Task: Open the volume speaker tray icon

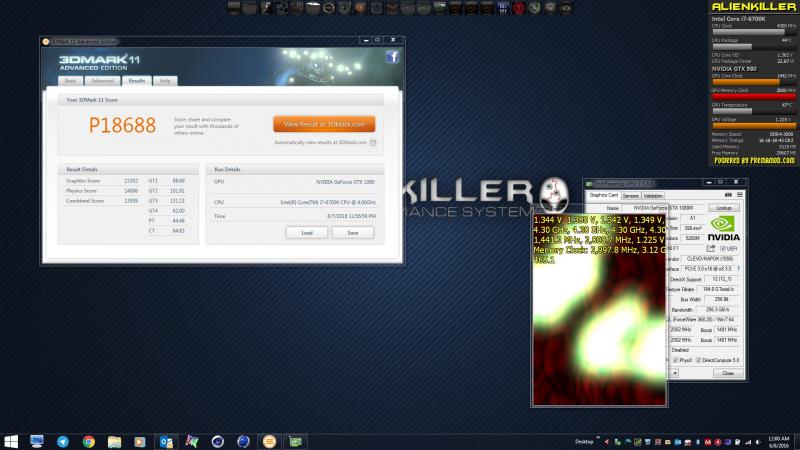Action: click(758, 442)
